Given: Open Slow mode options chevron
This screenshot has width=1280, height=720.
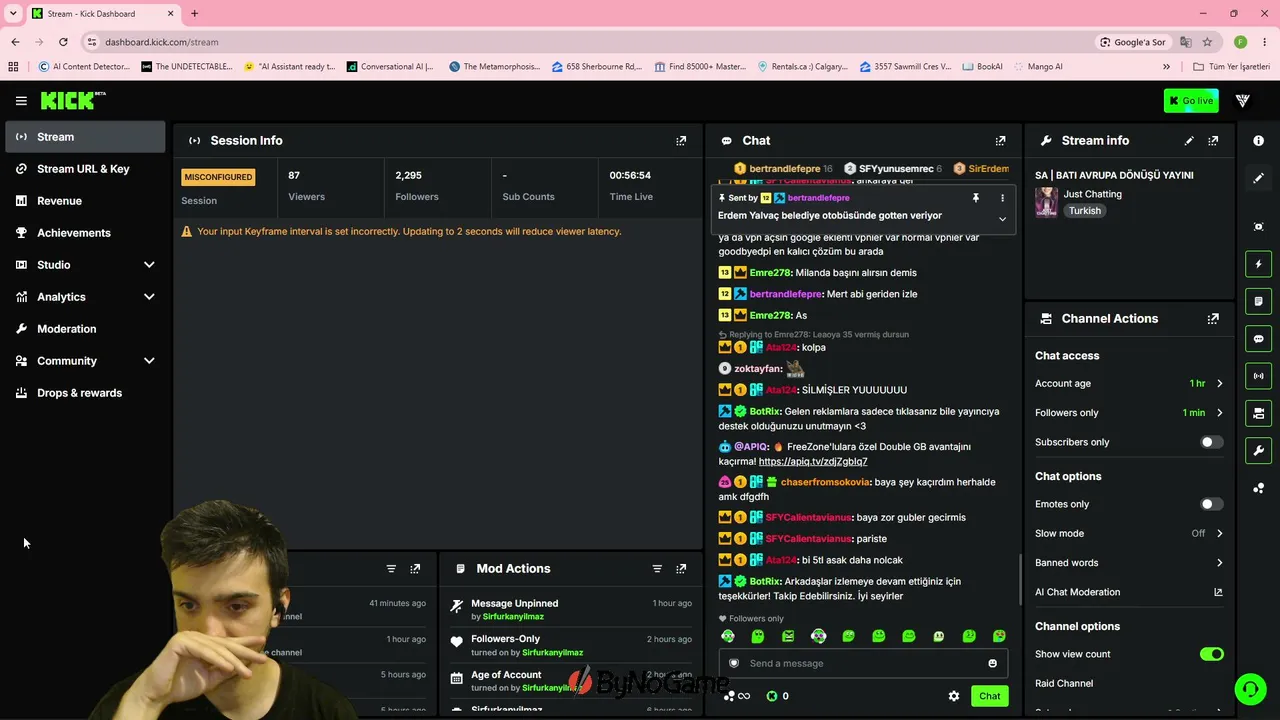Looking at the screenshot, I should [1219, 534].
